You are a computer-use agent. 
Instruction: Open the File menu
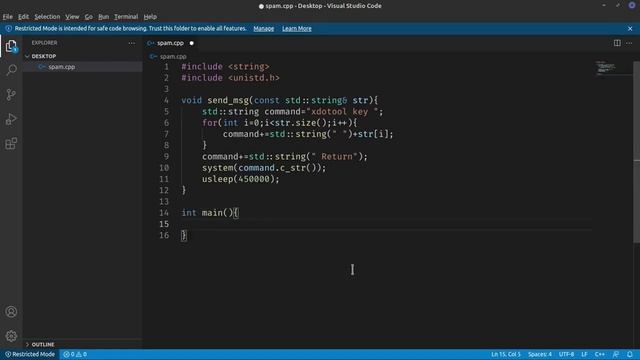click(7, 17)
